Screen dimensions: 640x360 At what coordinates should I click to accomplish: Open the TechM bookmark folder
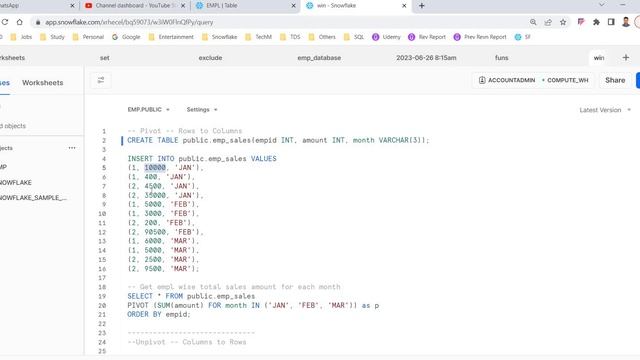coord(258,37)
